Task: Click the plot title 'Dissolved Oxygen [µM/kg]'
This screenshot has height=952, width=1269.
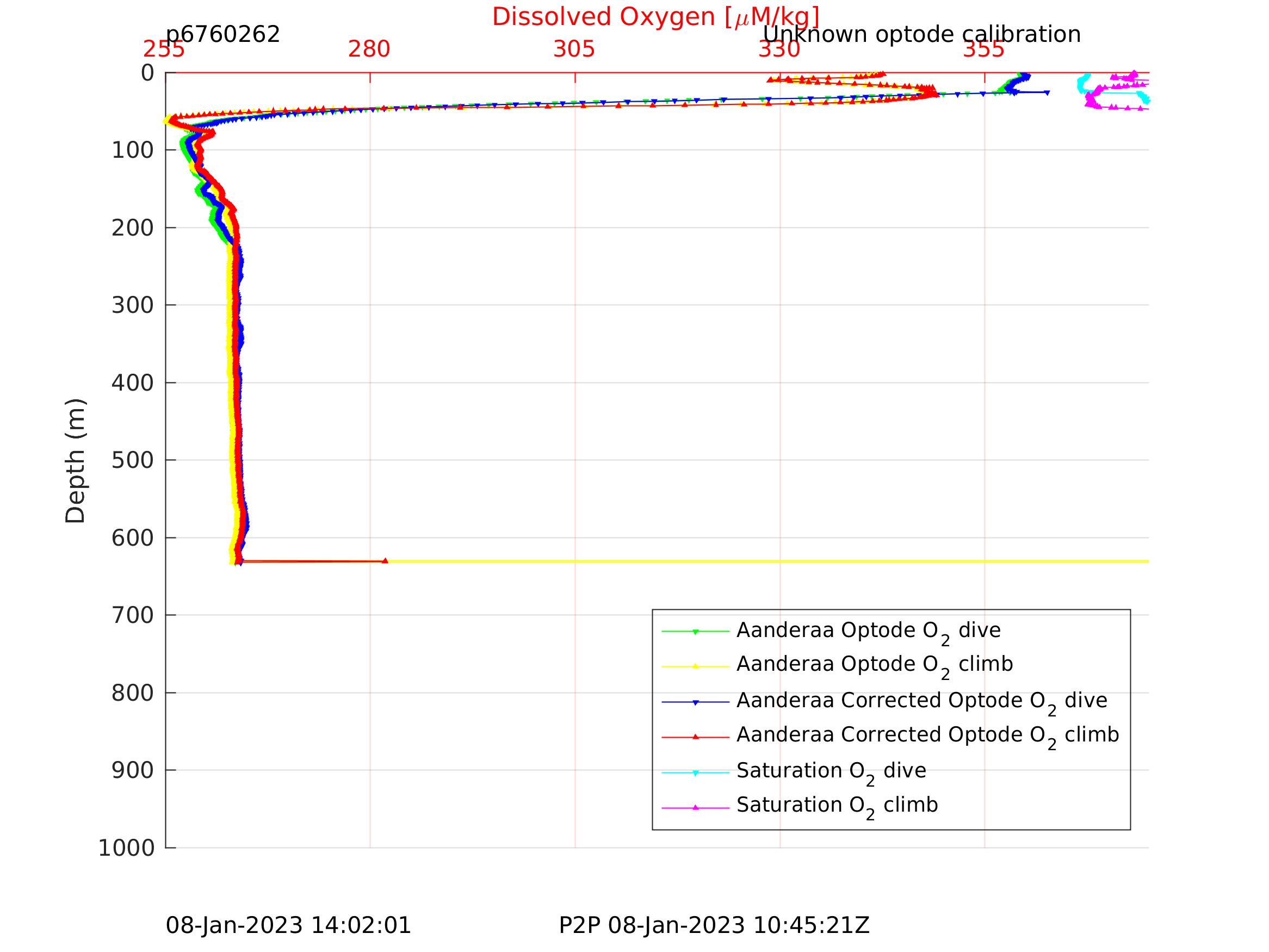Action: [656, 18]
